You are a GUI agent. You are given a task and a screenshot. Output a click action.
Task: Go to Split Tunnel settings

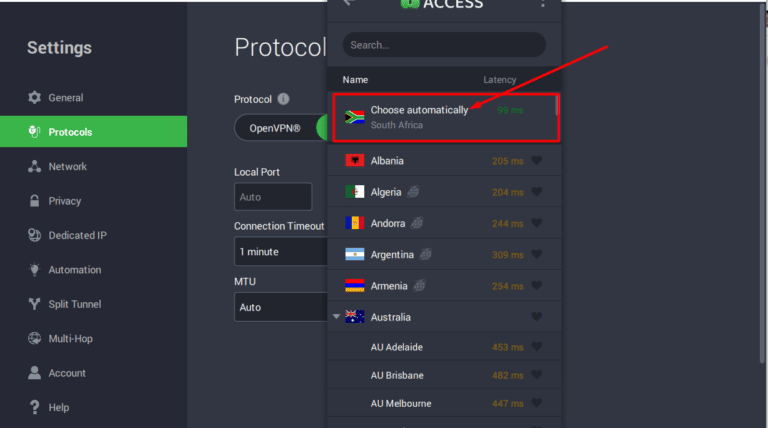(x=74, y=304)
